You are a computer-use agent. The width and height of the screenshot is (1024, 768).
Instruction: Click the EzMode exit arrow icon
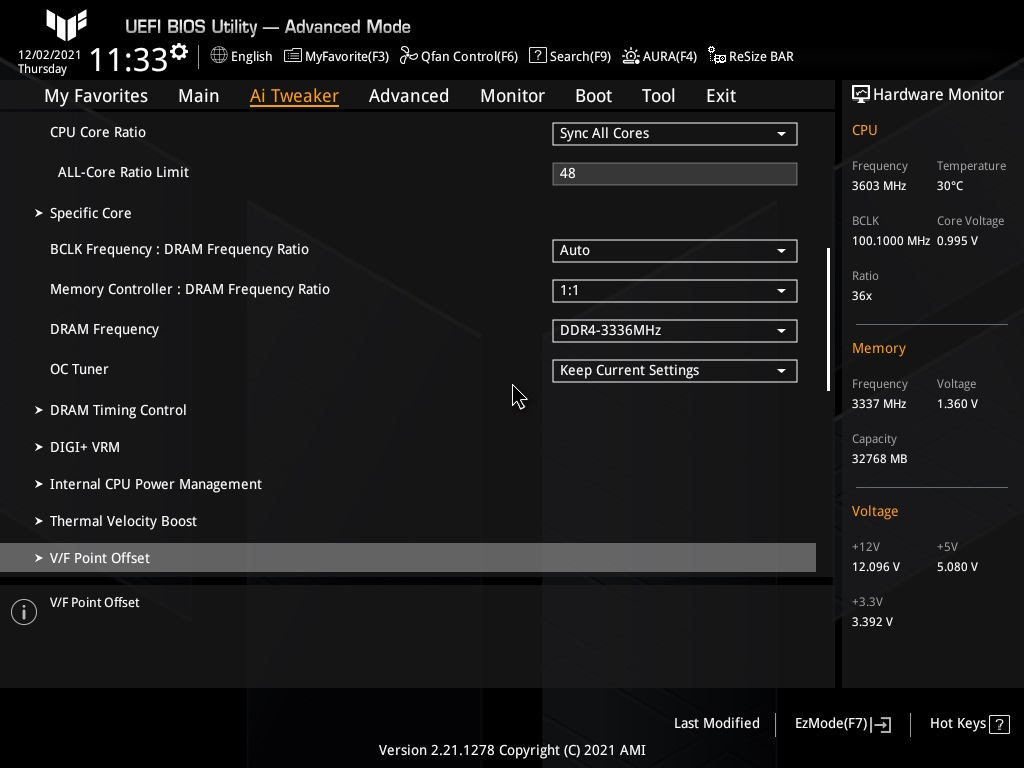tap(881, 724)
